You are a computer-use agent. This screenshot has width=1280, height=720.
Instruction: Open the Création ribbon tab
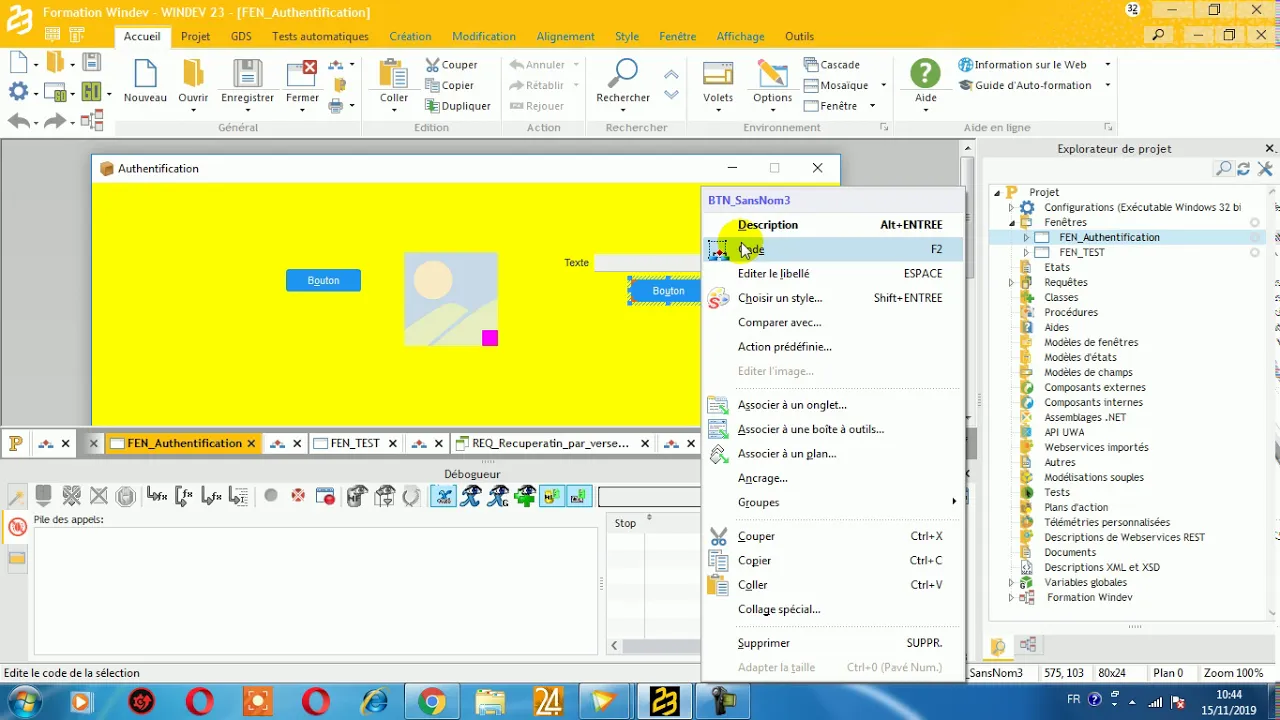(410, 36)
